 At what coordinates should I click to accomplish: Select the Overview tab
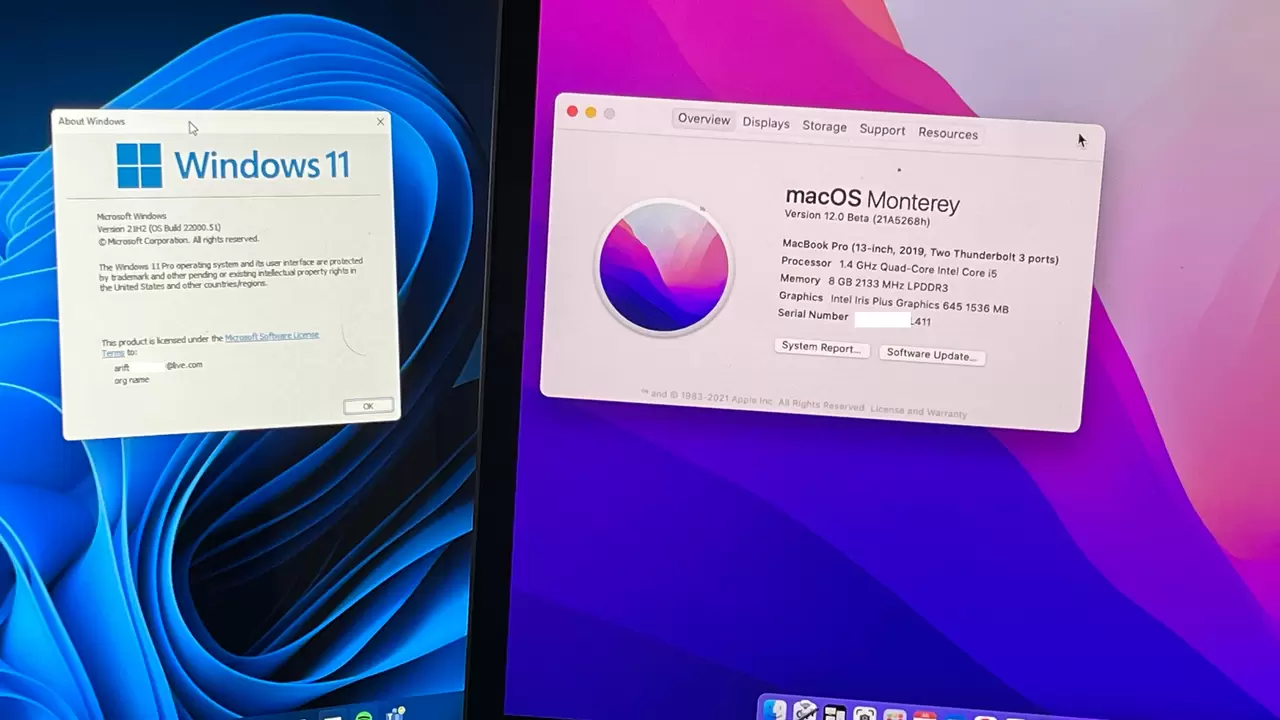click(704, 119)
